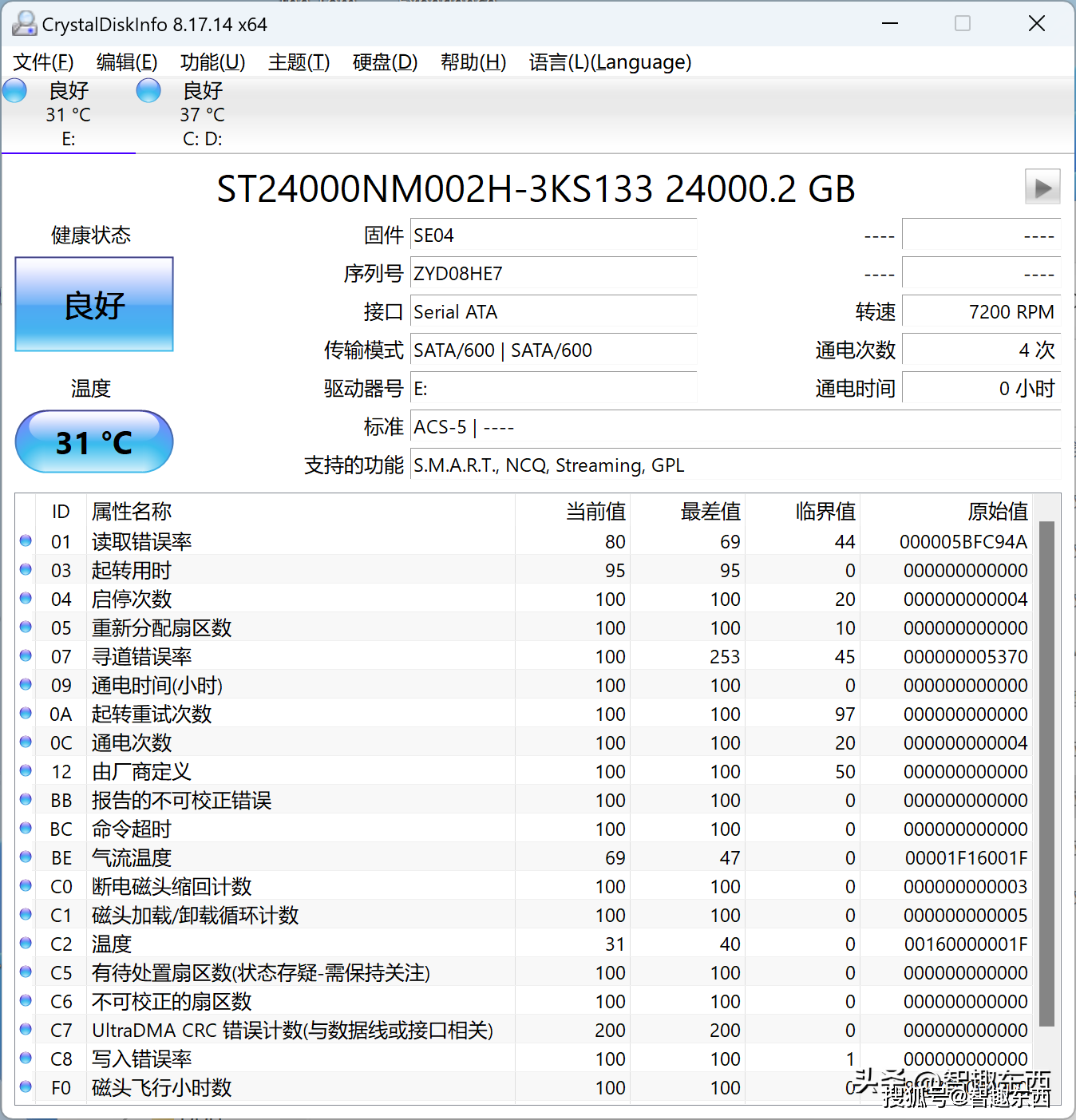Image resolution: width=1076 pixels, height=1120 pixels.
Task: Click raw value 000000005370
Action: point(966,657)
